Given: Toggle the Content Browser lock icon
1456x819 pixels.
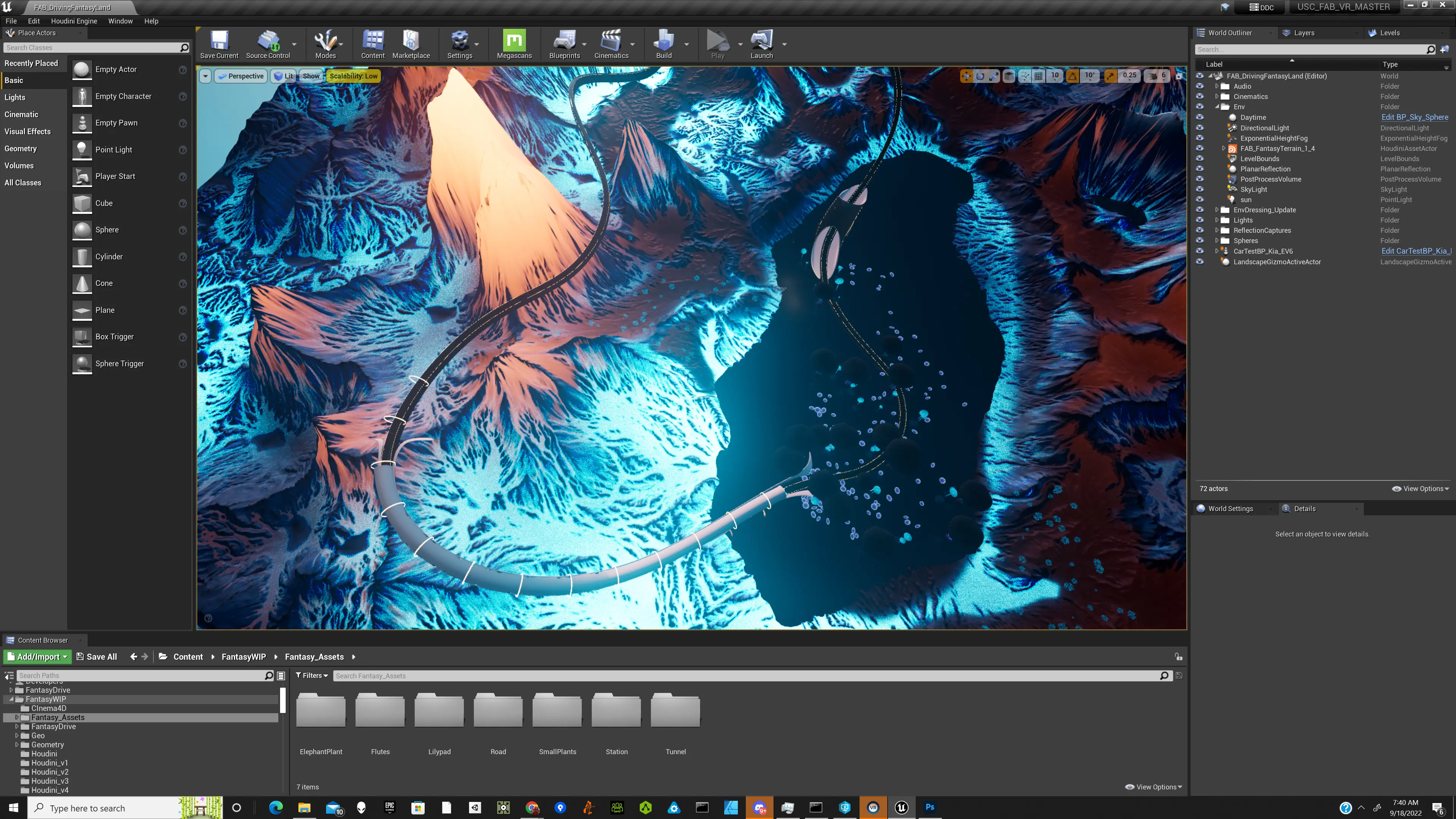Looking at the screenshot, I should click(x=1178, y=657).
